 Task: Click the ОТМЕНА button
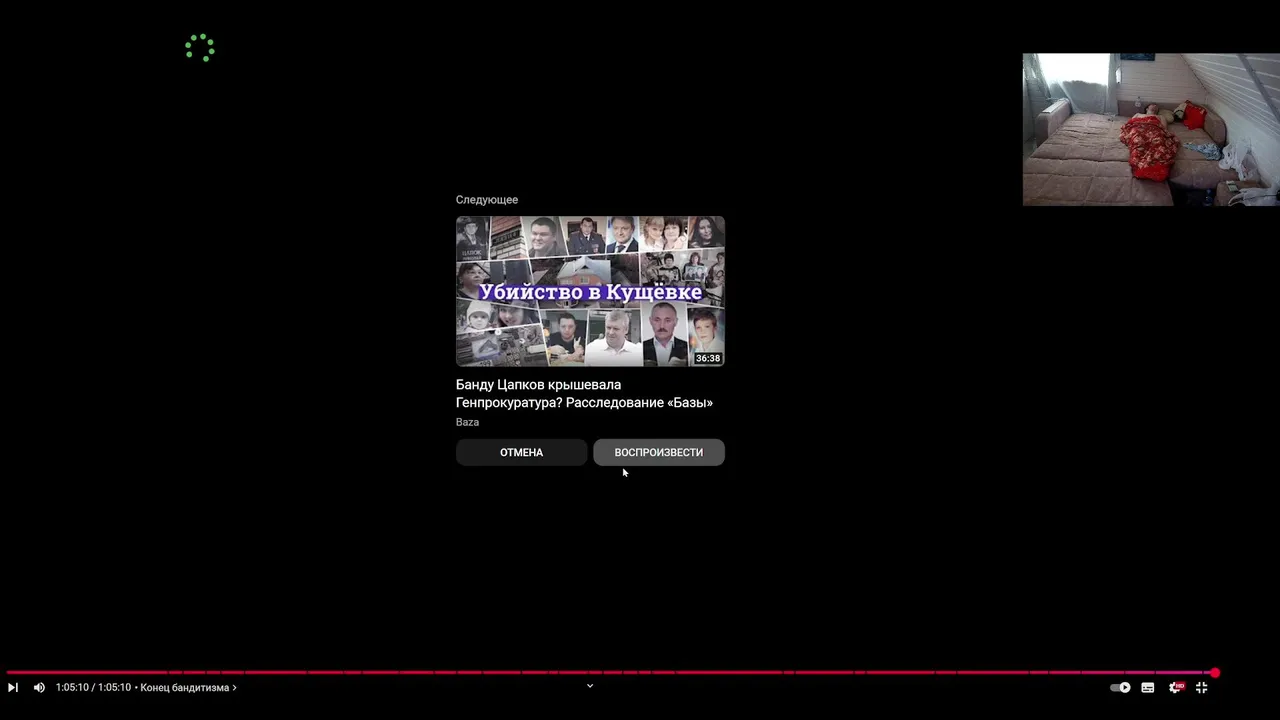tap(521, 452)
